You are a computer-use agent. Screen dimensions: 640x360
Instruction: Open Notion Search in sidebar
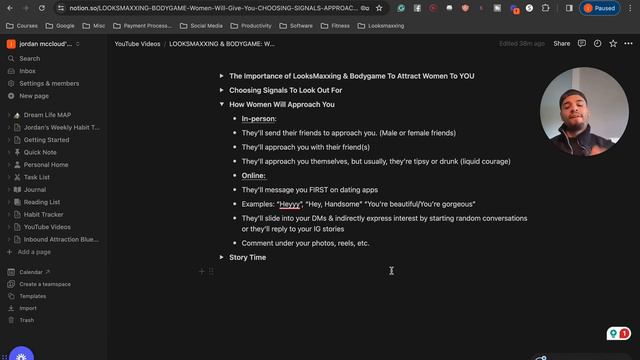click(29, 58)
